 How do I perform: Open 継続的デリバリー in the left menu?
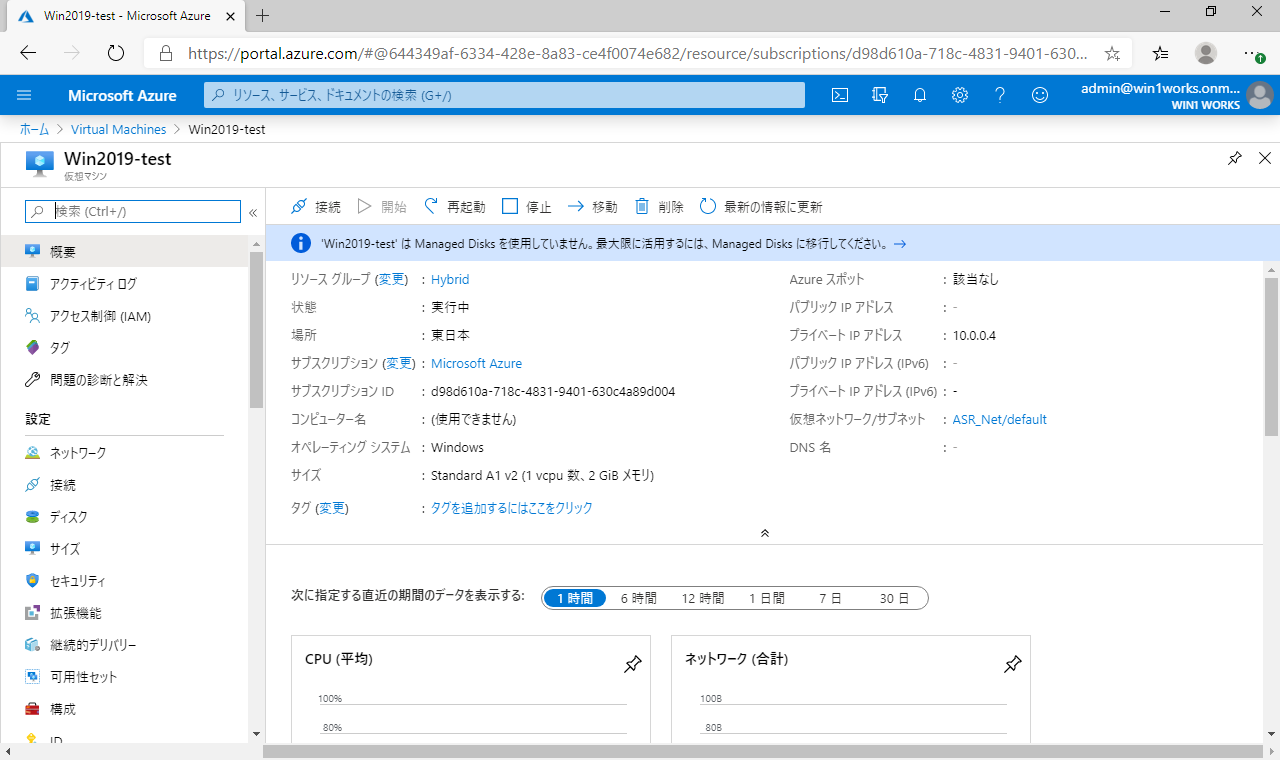125,645
